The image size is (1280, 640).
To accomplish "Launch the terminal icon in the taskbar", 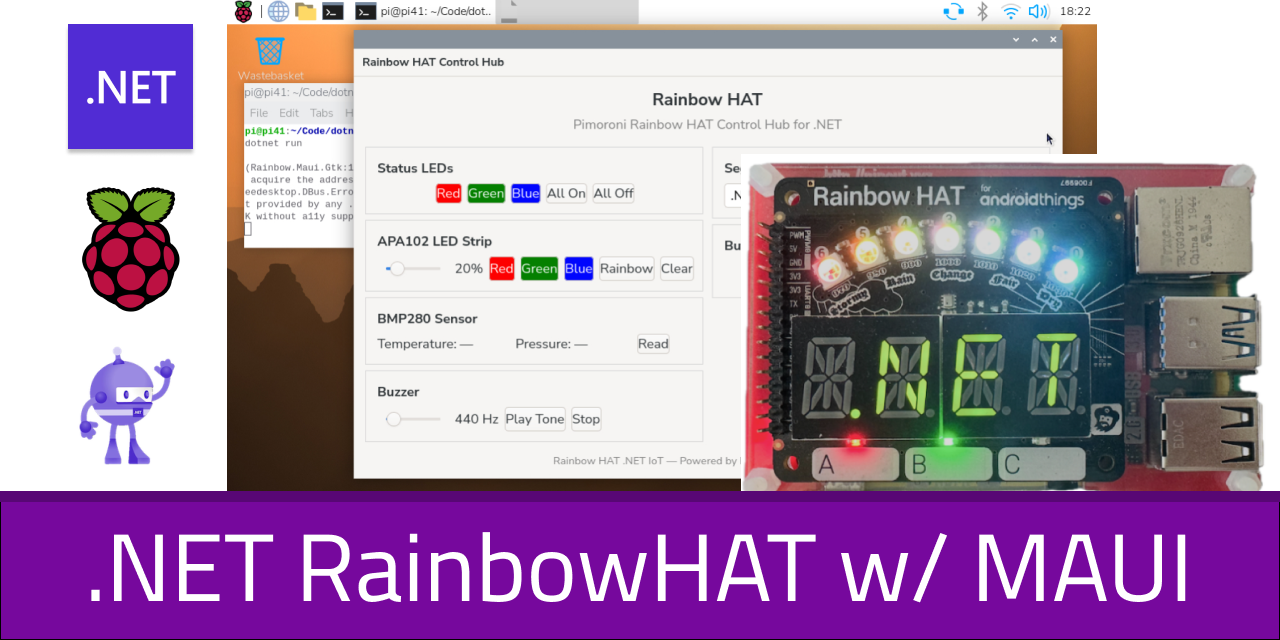I will pyautogui.click(x=334, y=11).
